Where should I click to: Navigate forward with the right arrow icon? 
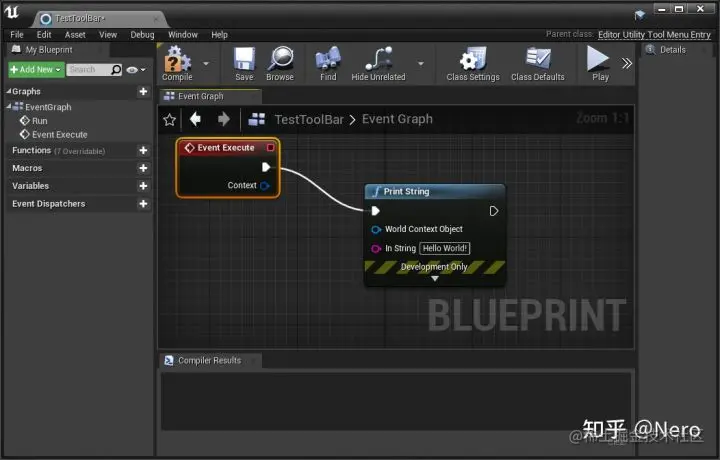[224, 119]
